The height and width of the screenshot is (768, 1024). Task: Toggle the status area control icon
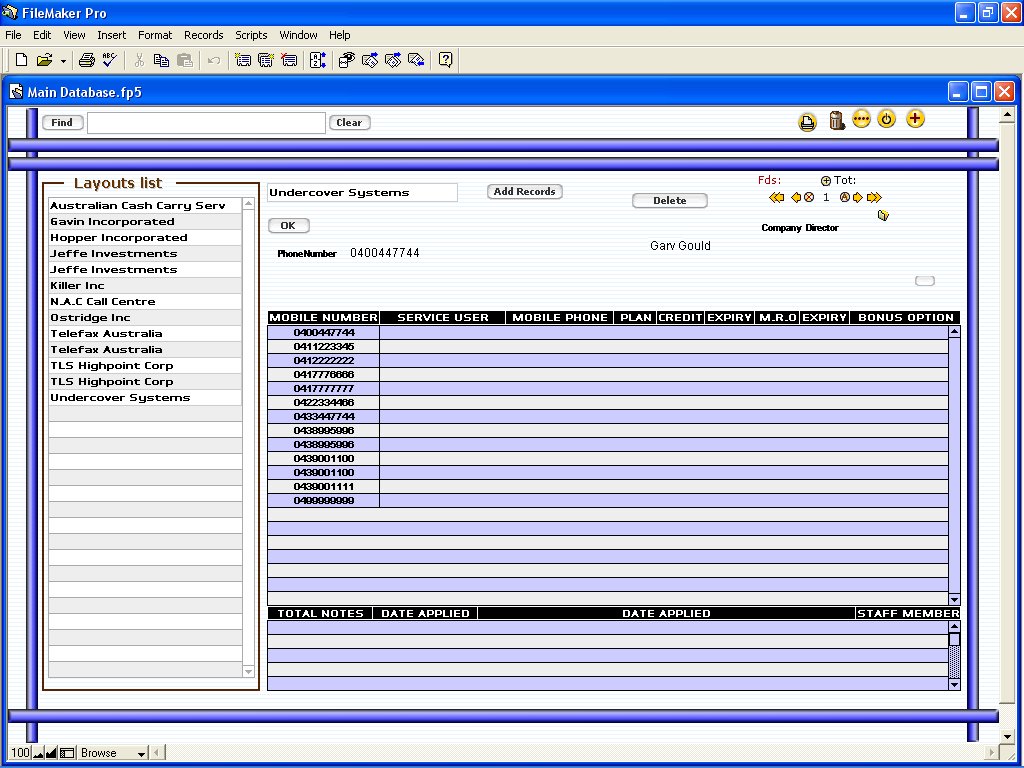click(x=67, y=753)
